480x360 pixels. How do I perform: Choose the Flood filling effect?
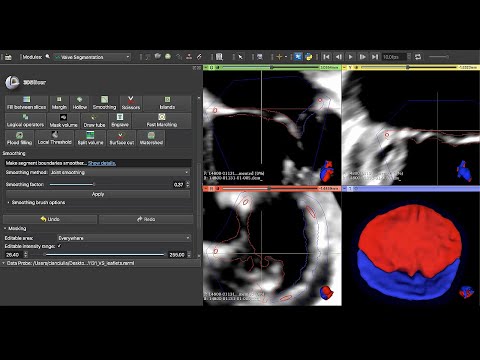(x=19, y=138)
